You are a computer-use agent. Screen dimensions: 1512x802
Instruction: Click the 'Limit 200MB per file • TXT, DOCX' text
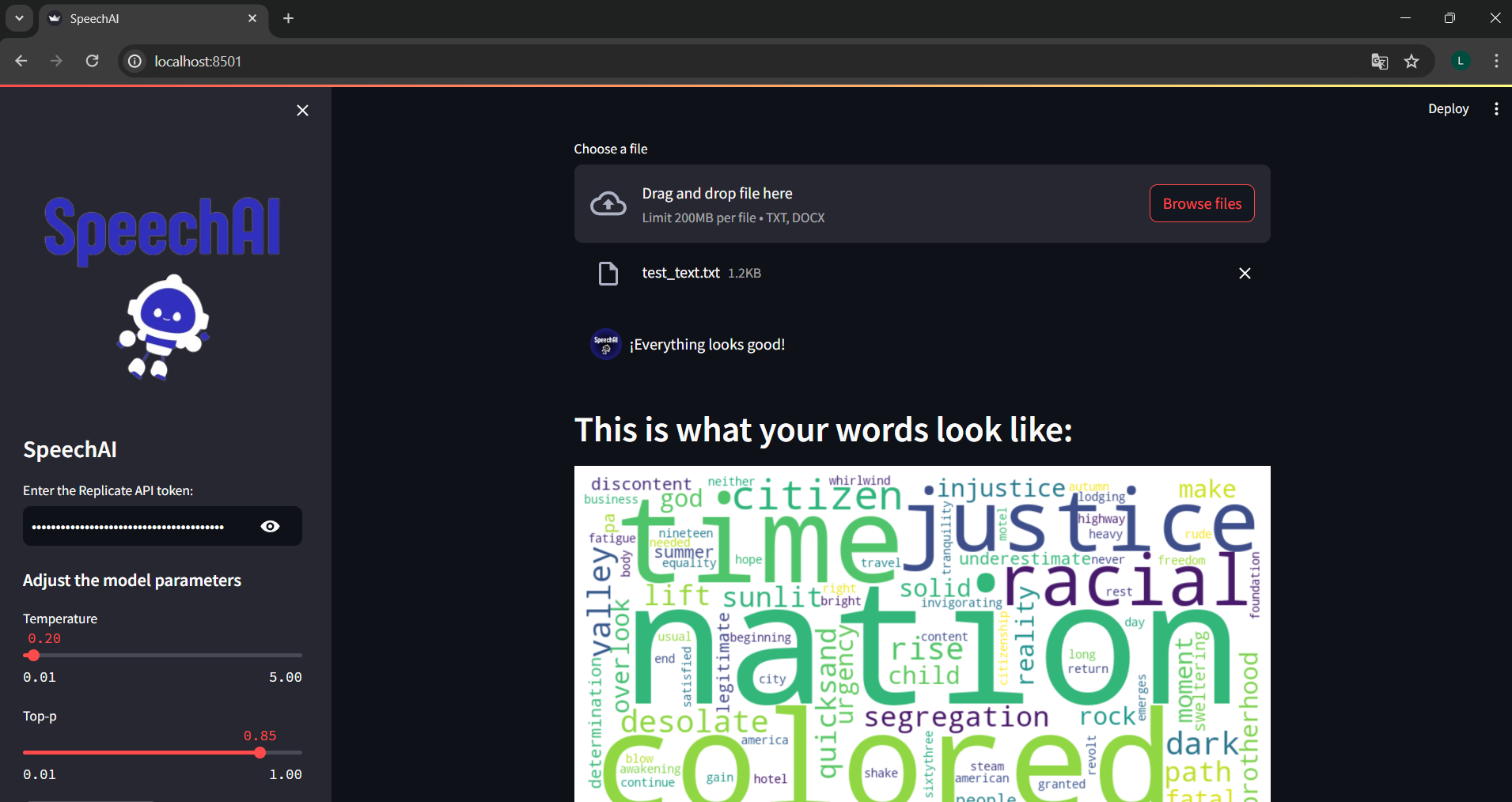coord(733,218)
